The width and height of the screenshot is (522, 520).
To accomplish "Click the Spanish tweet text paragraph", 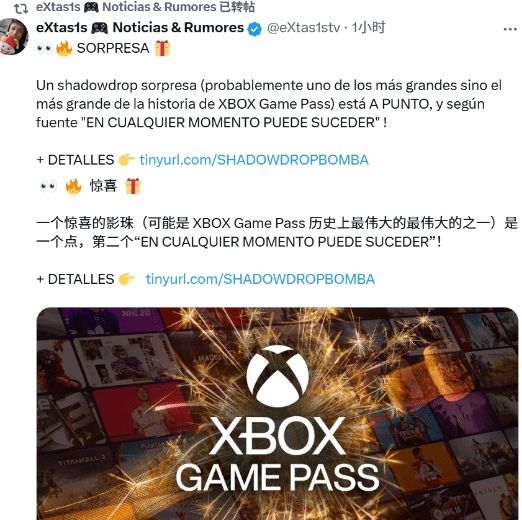I will pos(269,104).
